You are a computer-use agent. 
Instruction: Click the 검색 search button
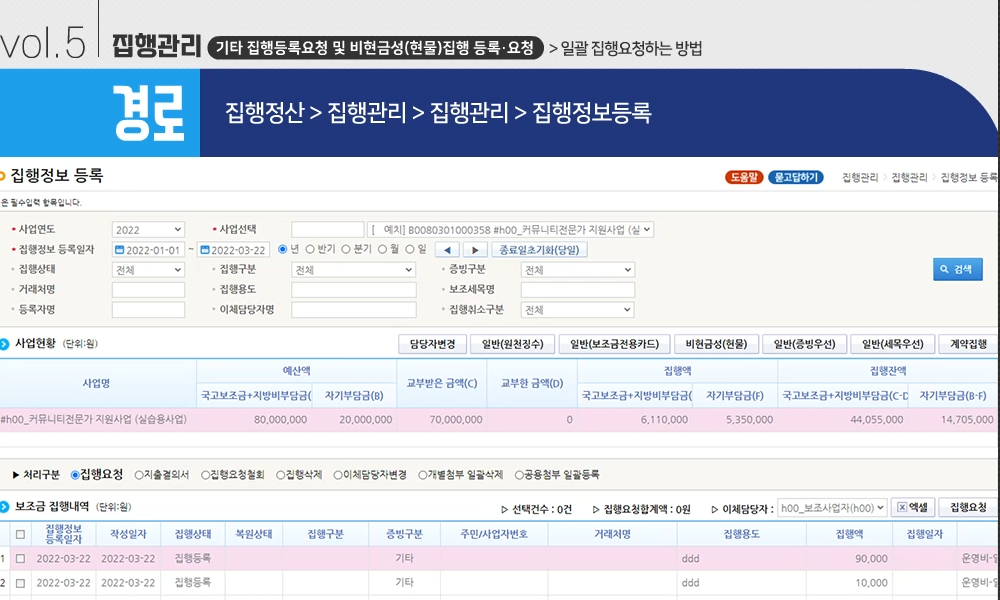957,269
